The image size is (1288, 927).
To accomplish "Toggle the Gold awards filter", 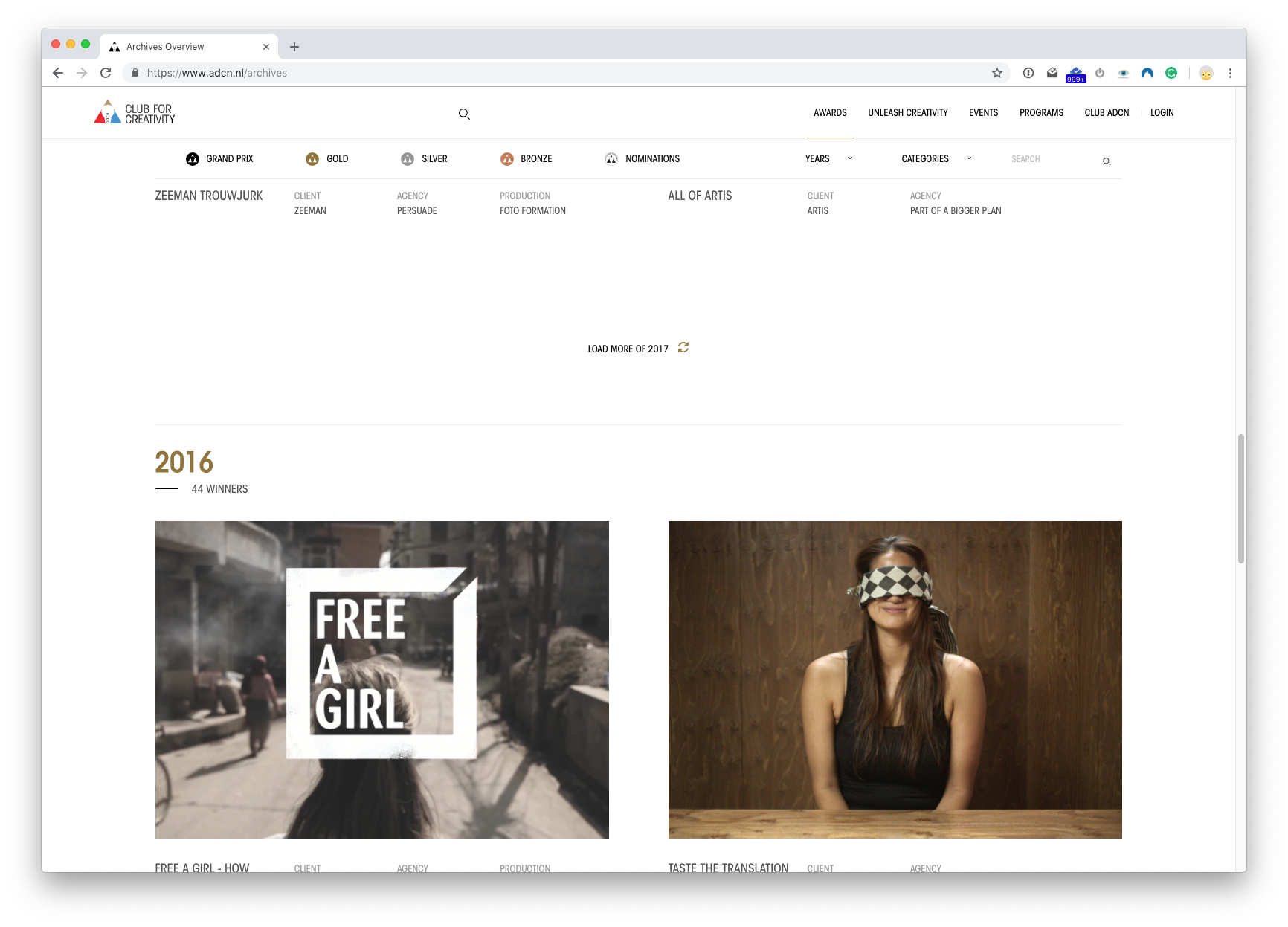I will [x=312, y=158].
